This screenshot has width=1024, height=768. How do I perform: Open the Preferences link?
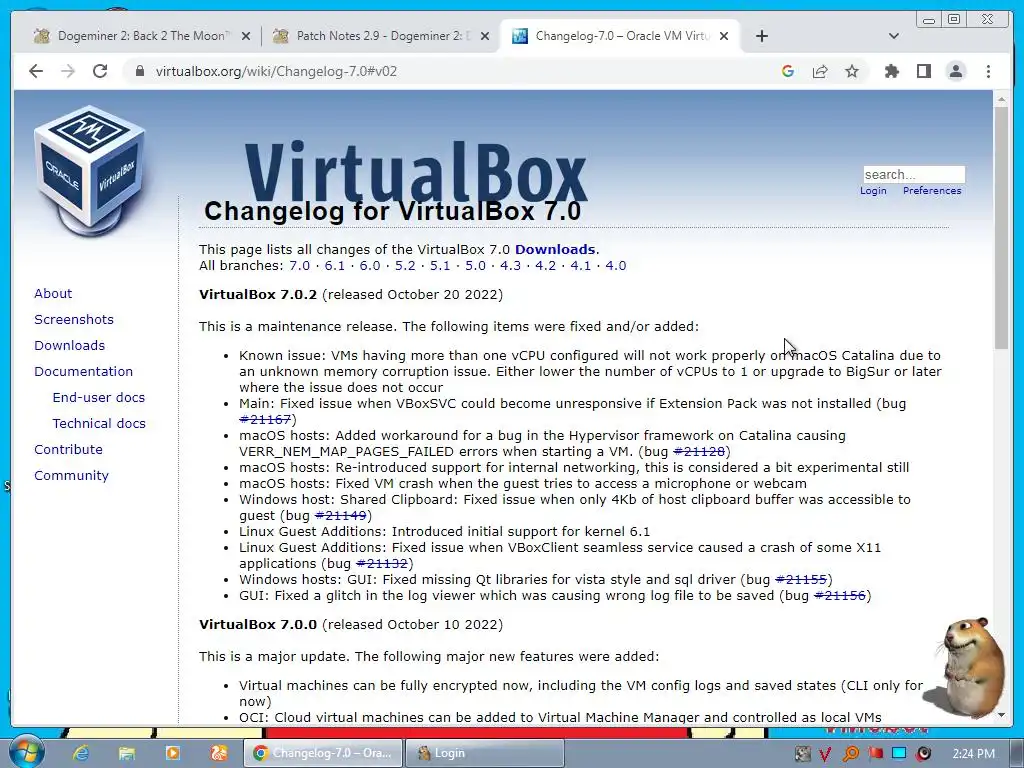(x=932, y=191)
